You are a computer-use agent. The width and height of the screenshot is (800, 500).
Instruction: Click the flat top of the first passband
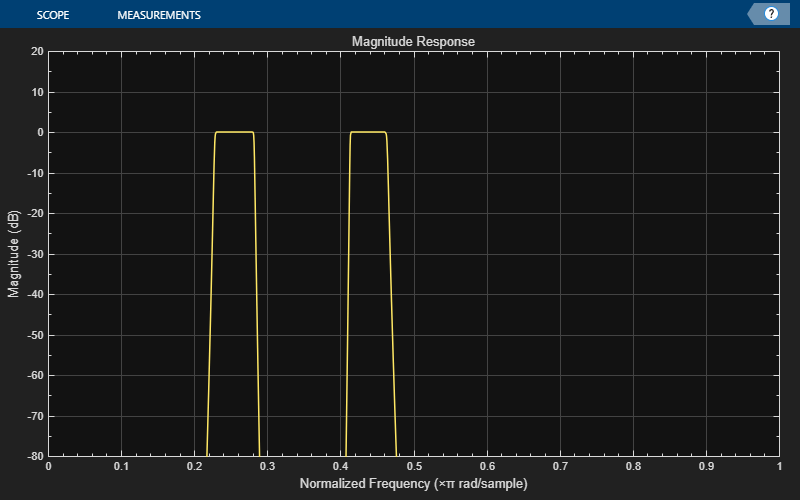click(x=235, y=132)
